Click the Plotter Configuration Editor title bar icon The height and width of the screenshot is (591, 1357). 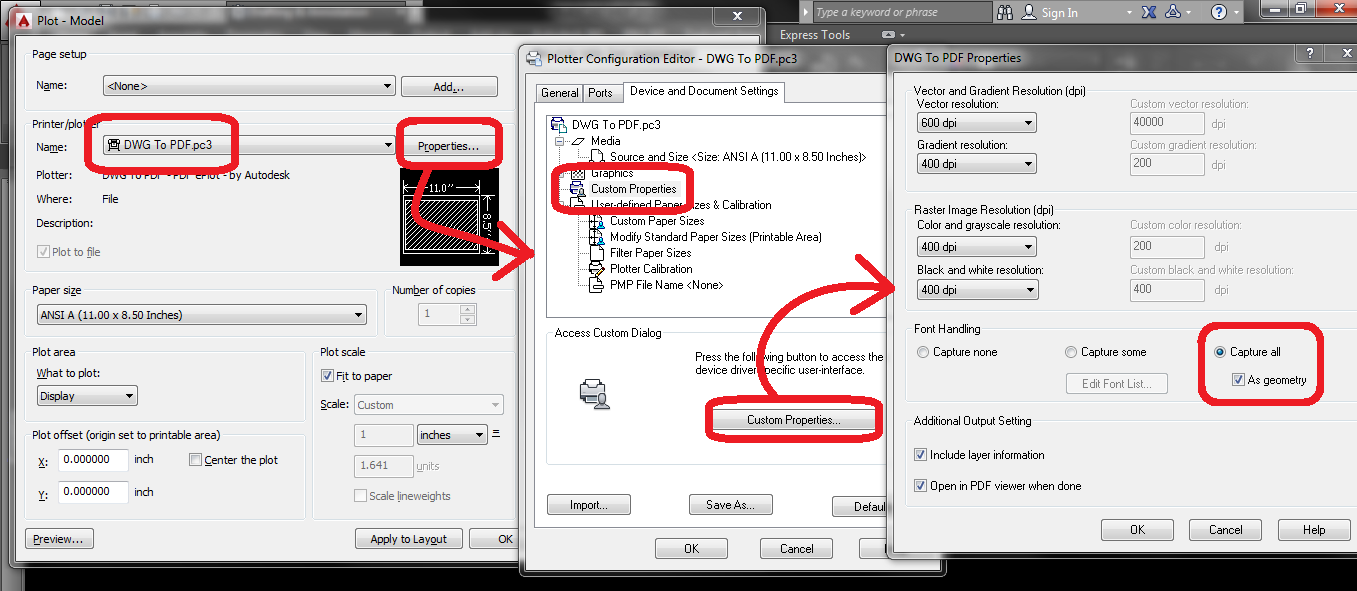pyautogui.click(x=534, y=58)
